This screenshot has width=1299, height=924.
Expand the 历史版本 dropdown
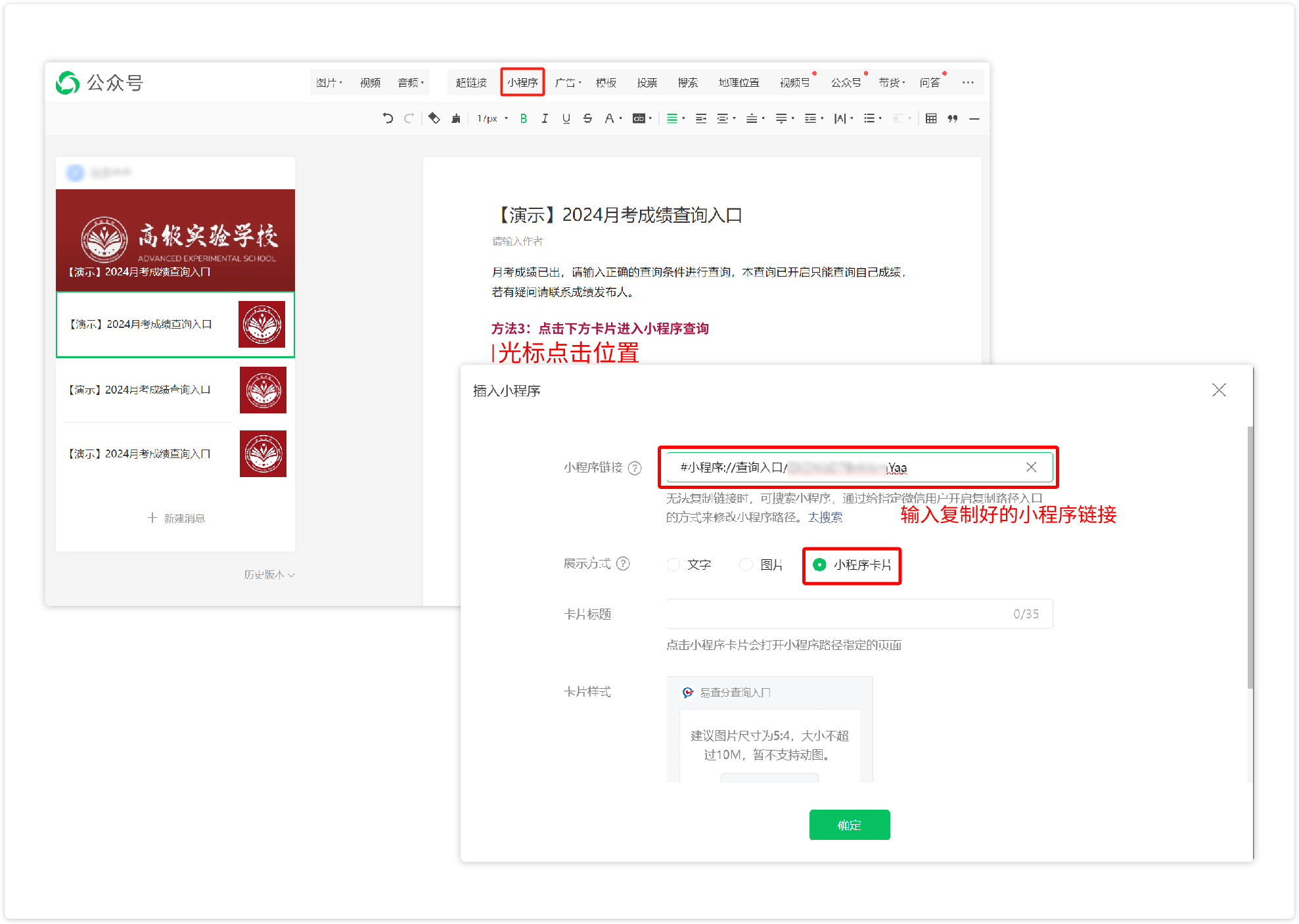tap(269, 574)
